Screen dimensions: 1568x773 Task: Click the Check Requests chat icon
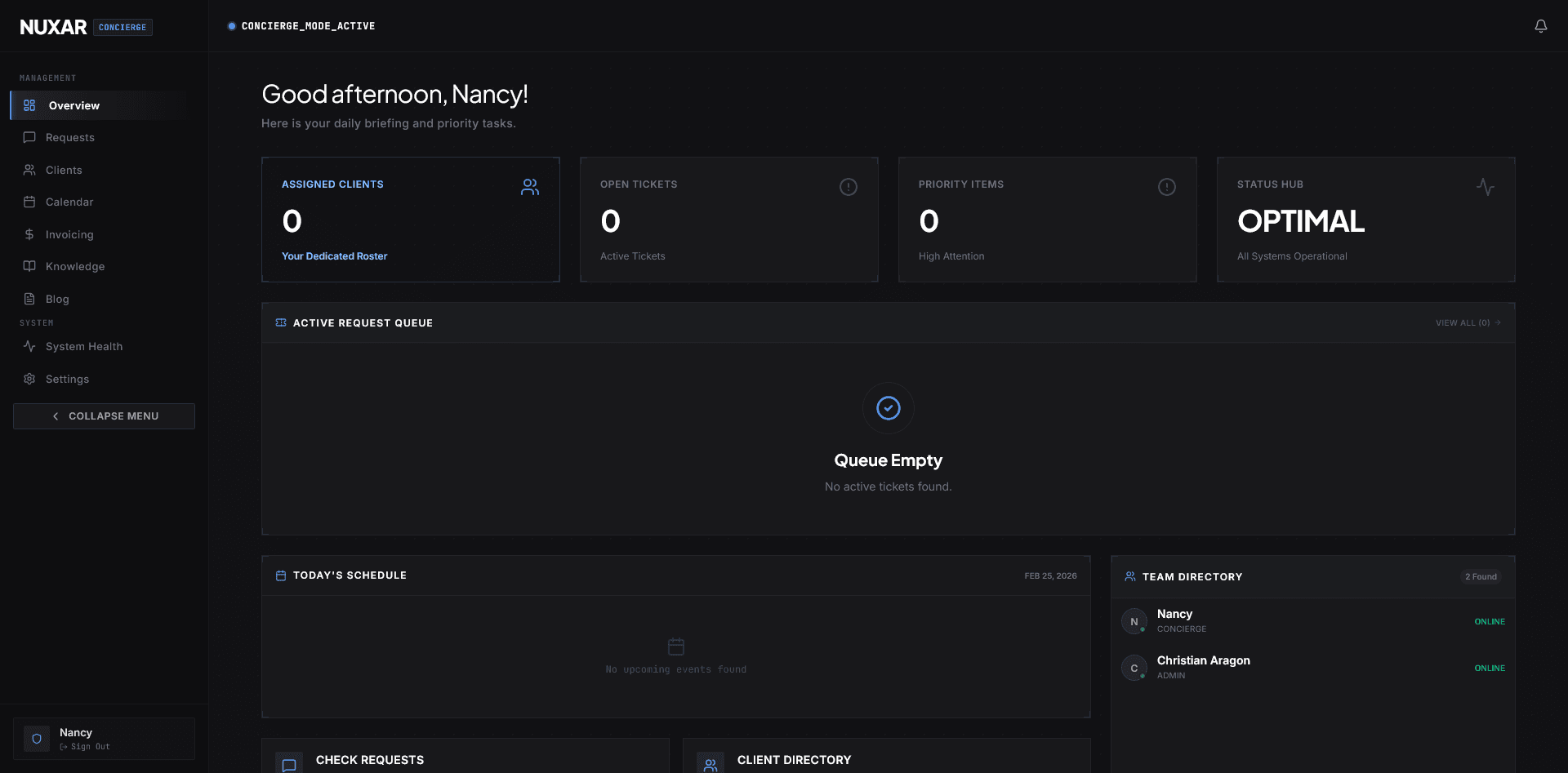[x=289, y=764]
